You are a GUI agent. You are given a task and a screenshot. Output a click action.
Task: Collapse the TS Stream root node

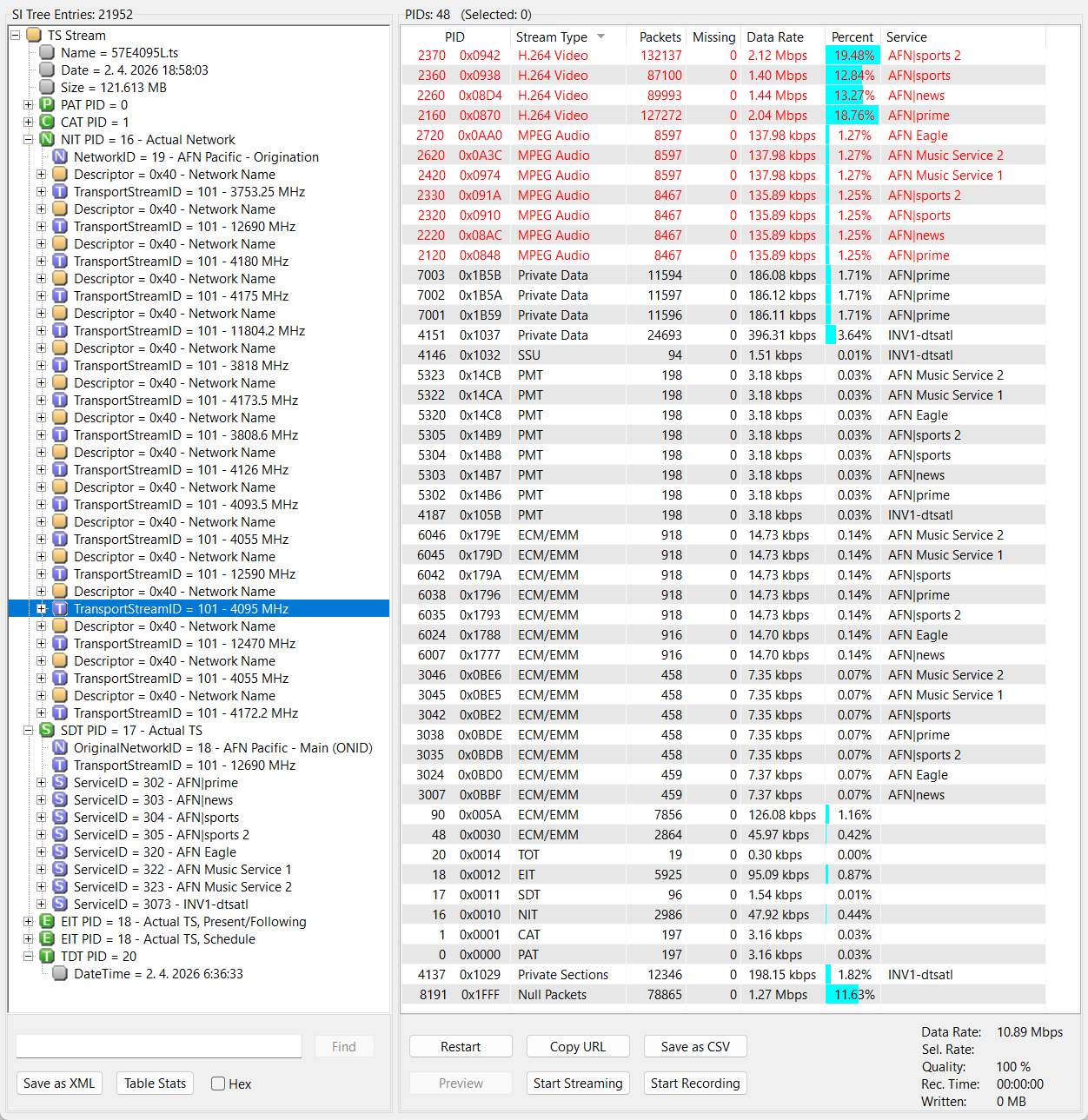coord(15,36)
